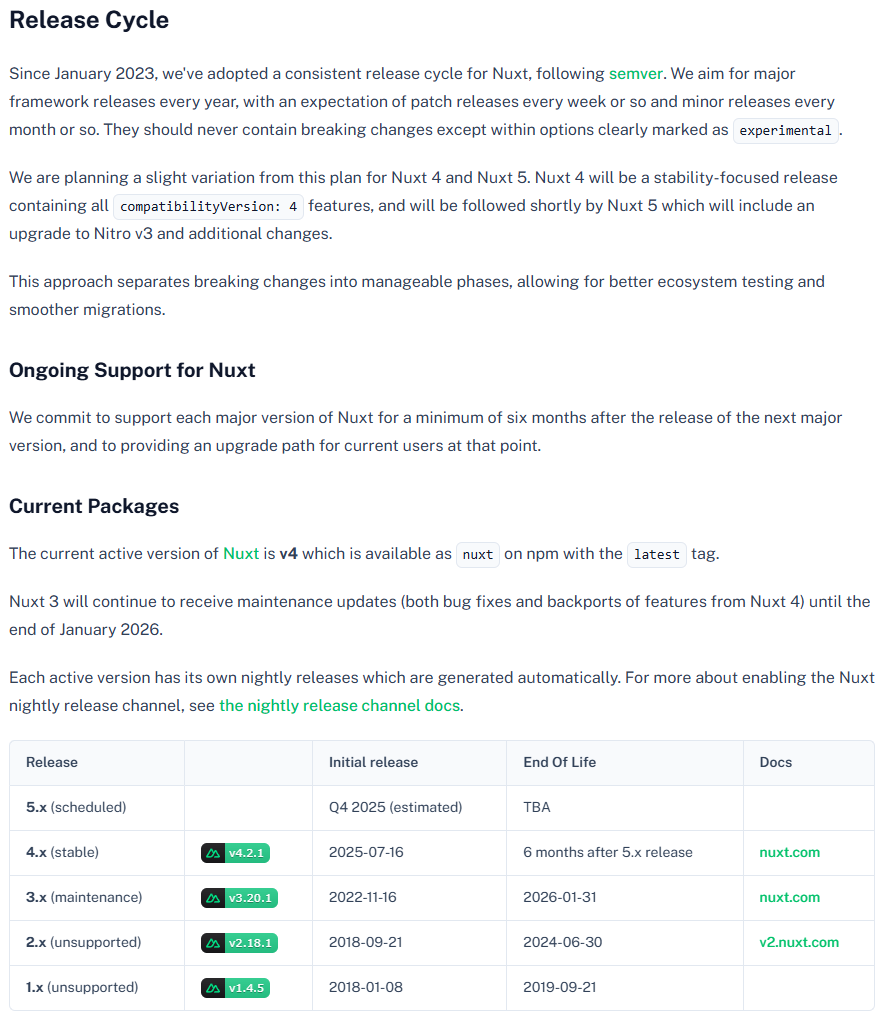The image size is (892, 1024).
Task: Select the Docs column header
Action: (x=775, y=762)
